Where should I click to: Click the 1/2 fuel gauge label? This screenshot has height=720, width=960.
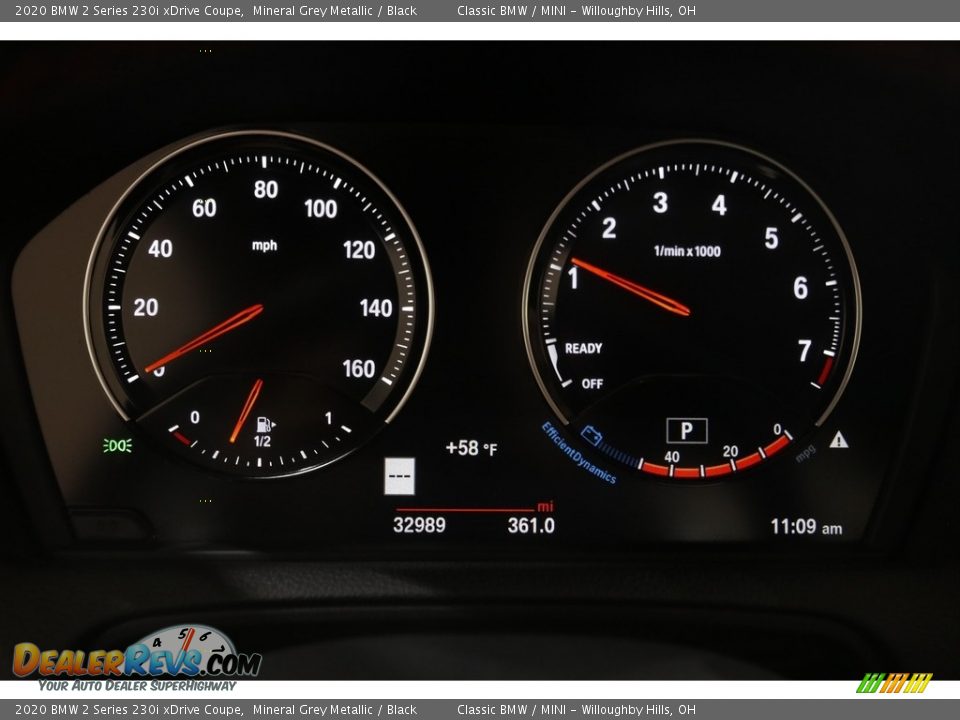click(262, 441)
